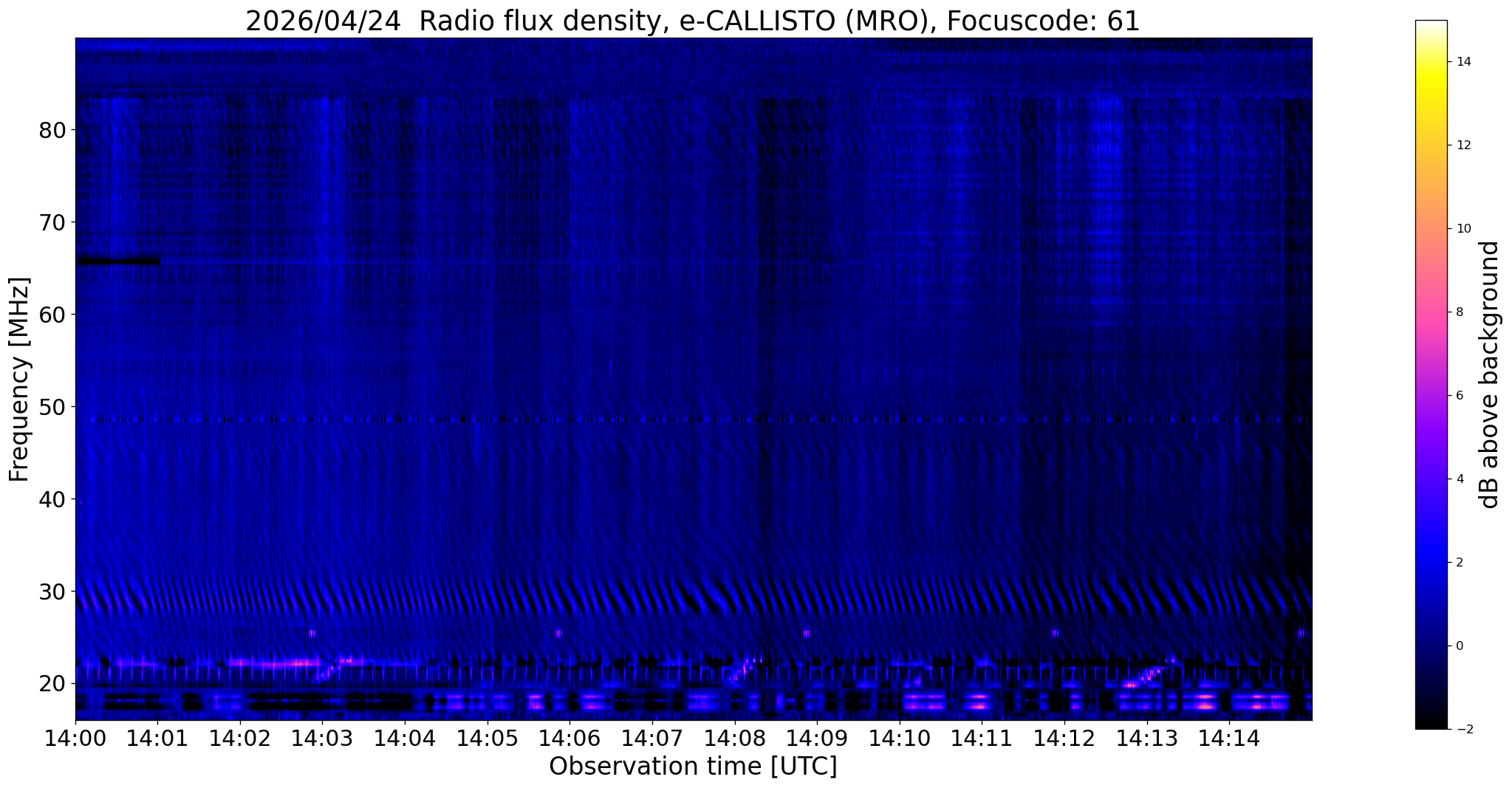Click the bright spot at 25 MHz near 14:03

[x=312, y=633]
